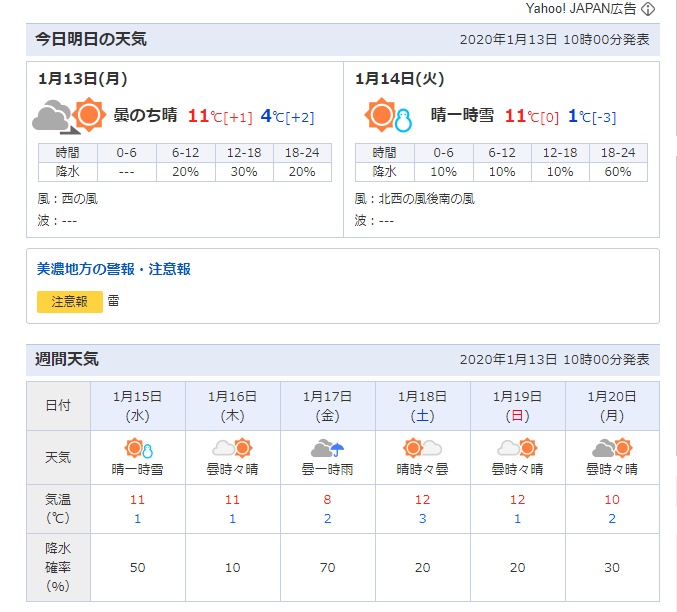Click the 1月14日(火) date heading
This screenshot has width=677, height=612.
click(399, 79)
